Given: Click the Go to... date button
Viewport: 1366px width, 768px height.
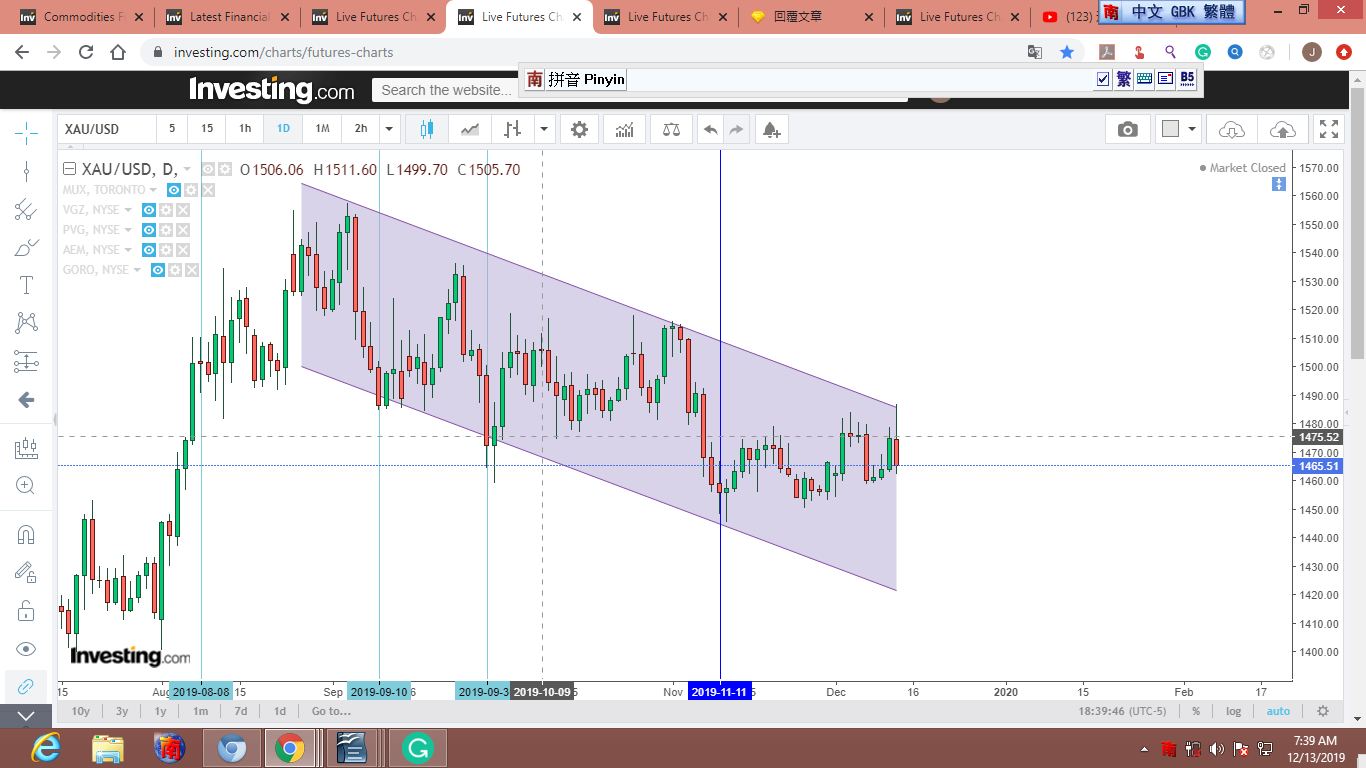Looking at the screenshot, I should [331, 711].
